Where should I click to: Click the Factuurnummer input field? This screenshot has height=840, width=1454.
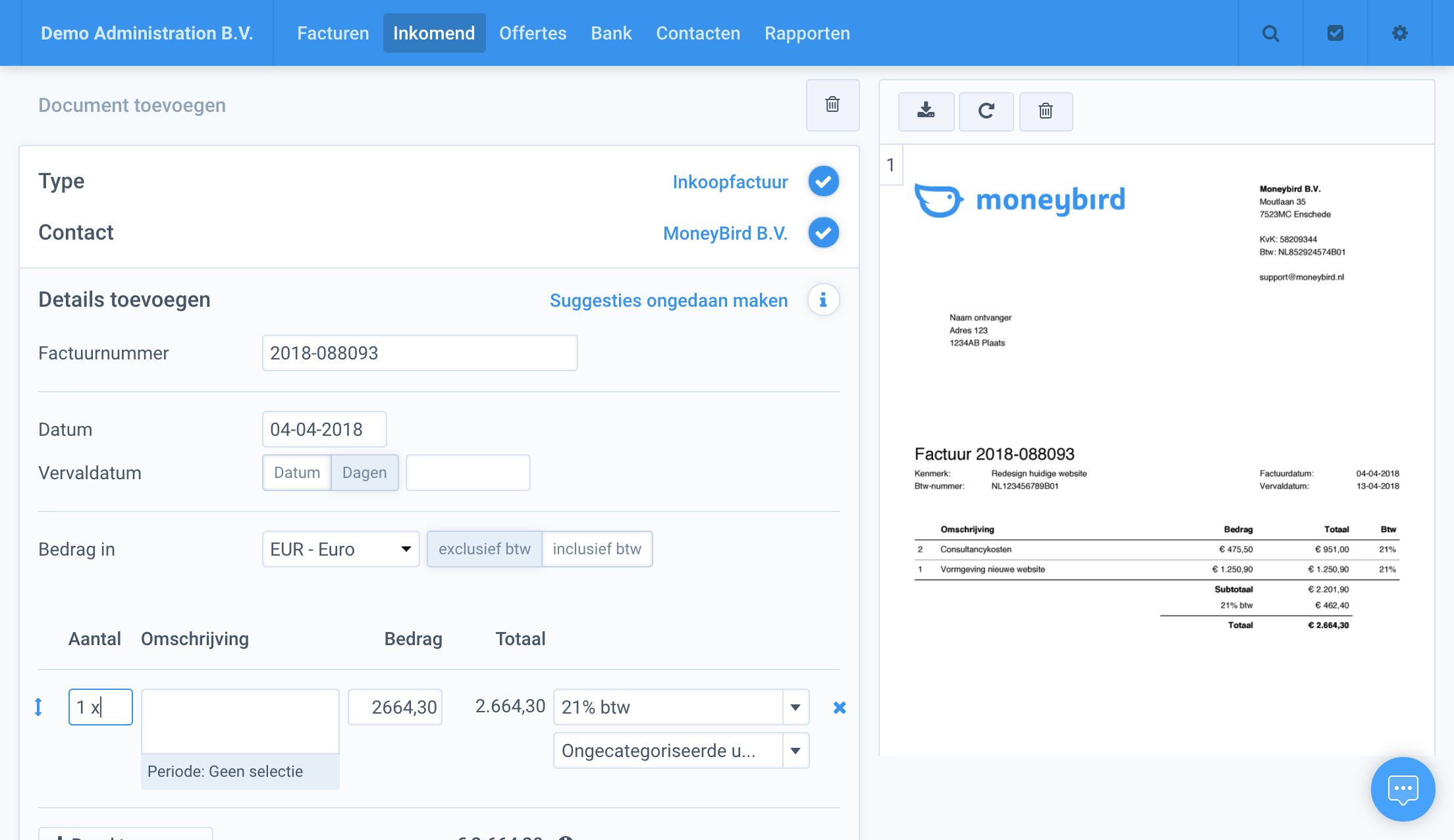[x=419, y=353]
